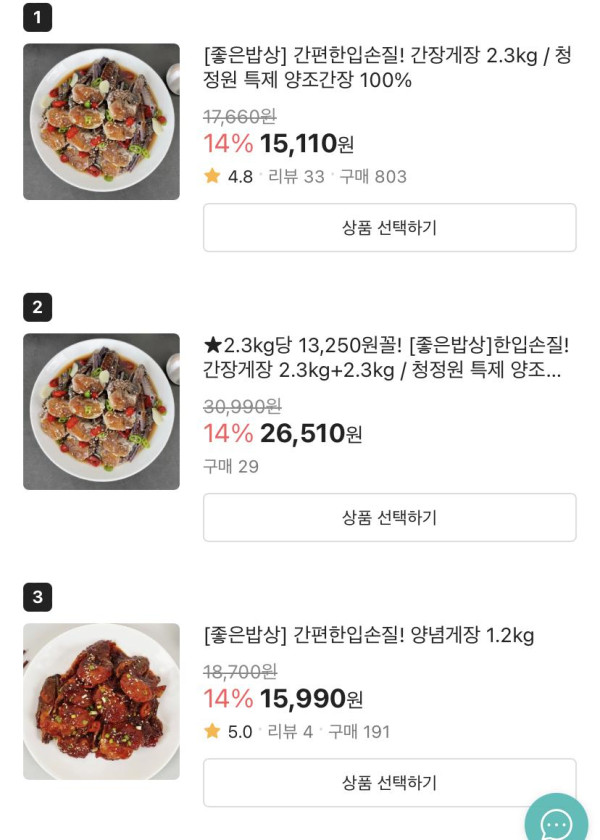Click the 26,510원 discounted price
This screenshot has width=600, height=840.
[x=310, y=434]
